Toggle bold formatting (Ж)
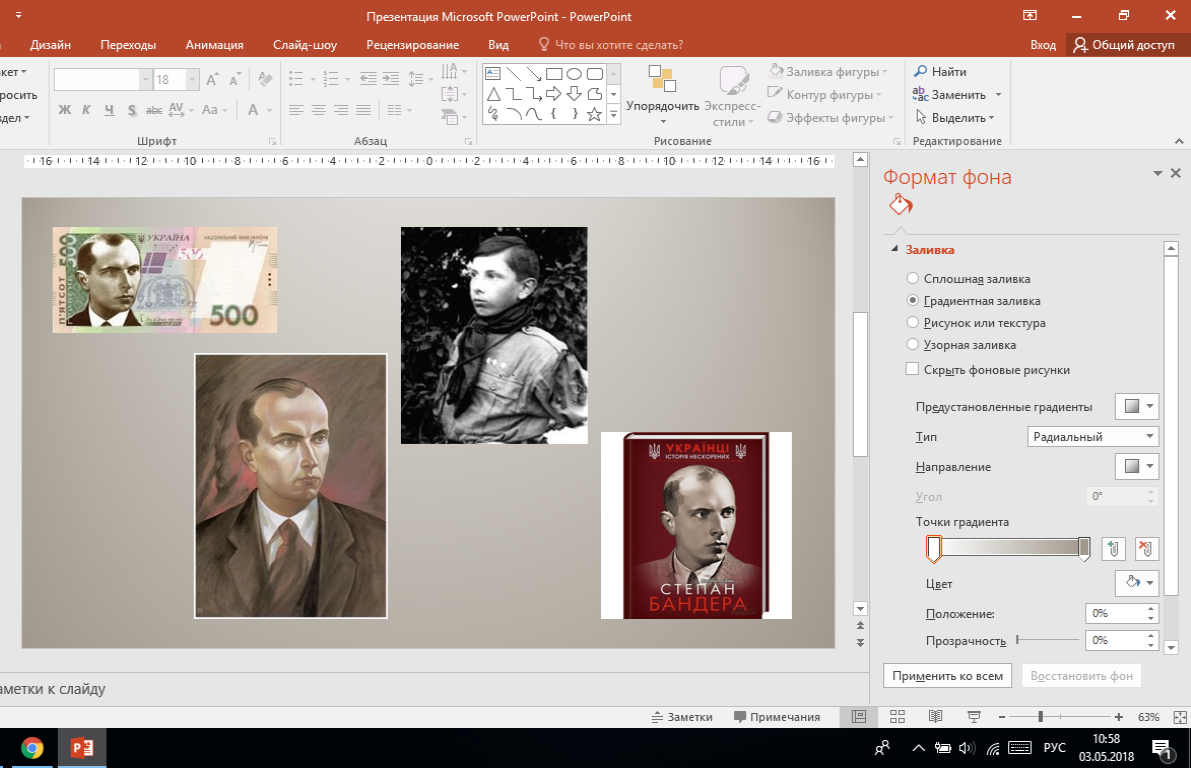This screenshot has height=769, width=1191. point(65,110)
